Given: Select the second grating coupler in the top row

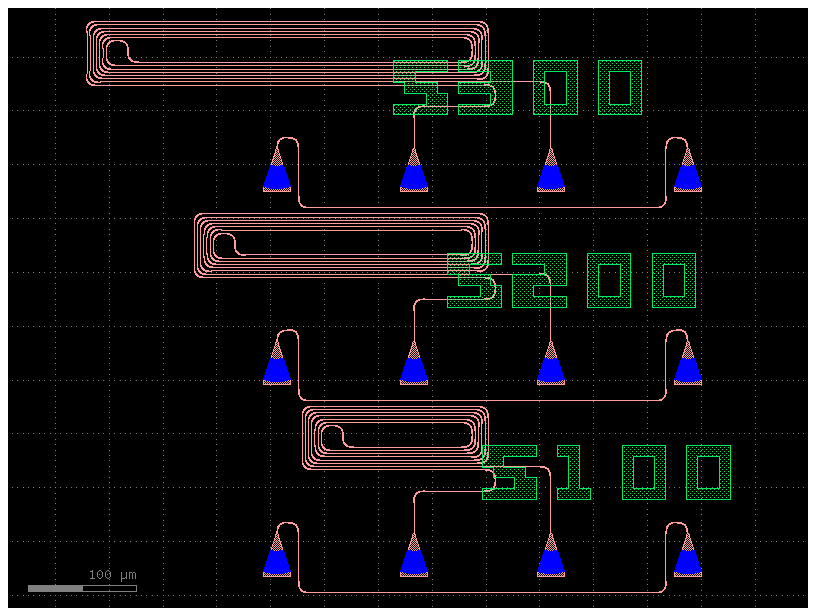Looking at the screenshot, I should 414,172.
